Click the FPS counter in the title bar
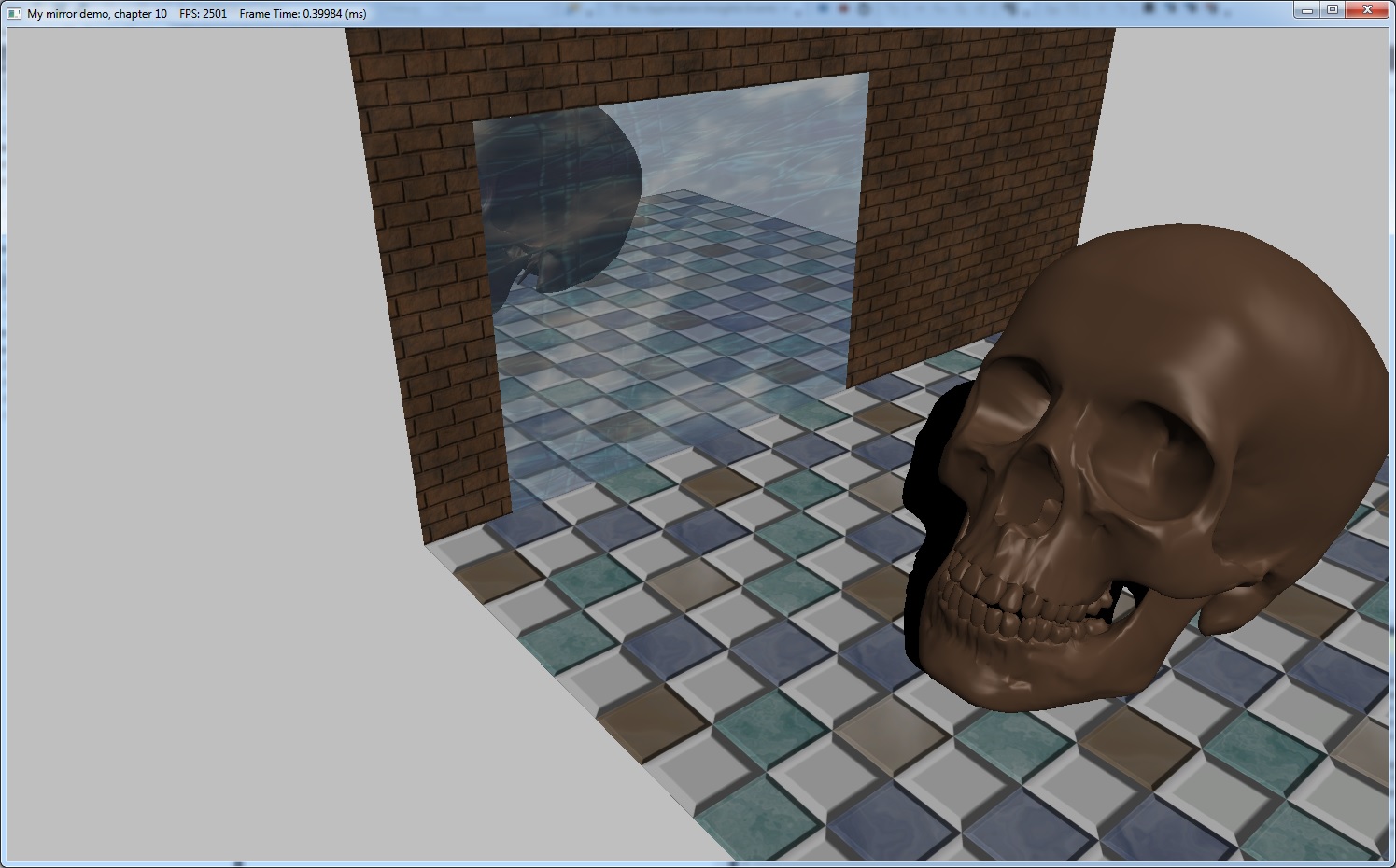 203,14
